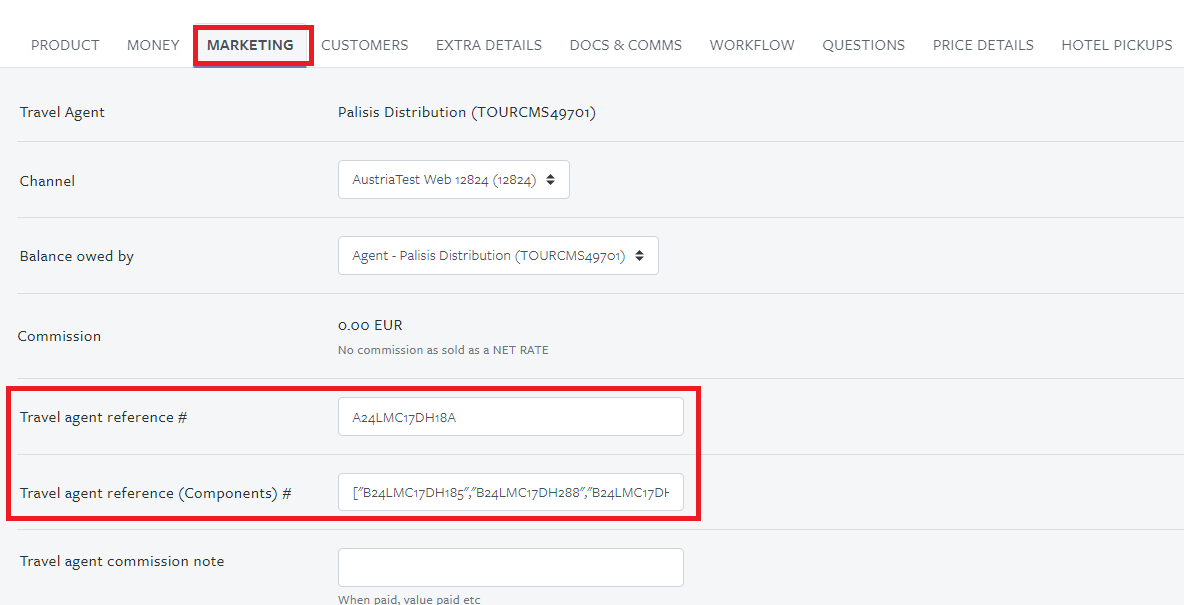Select the MARKETING tab

250,45
